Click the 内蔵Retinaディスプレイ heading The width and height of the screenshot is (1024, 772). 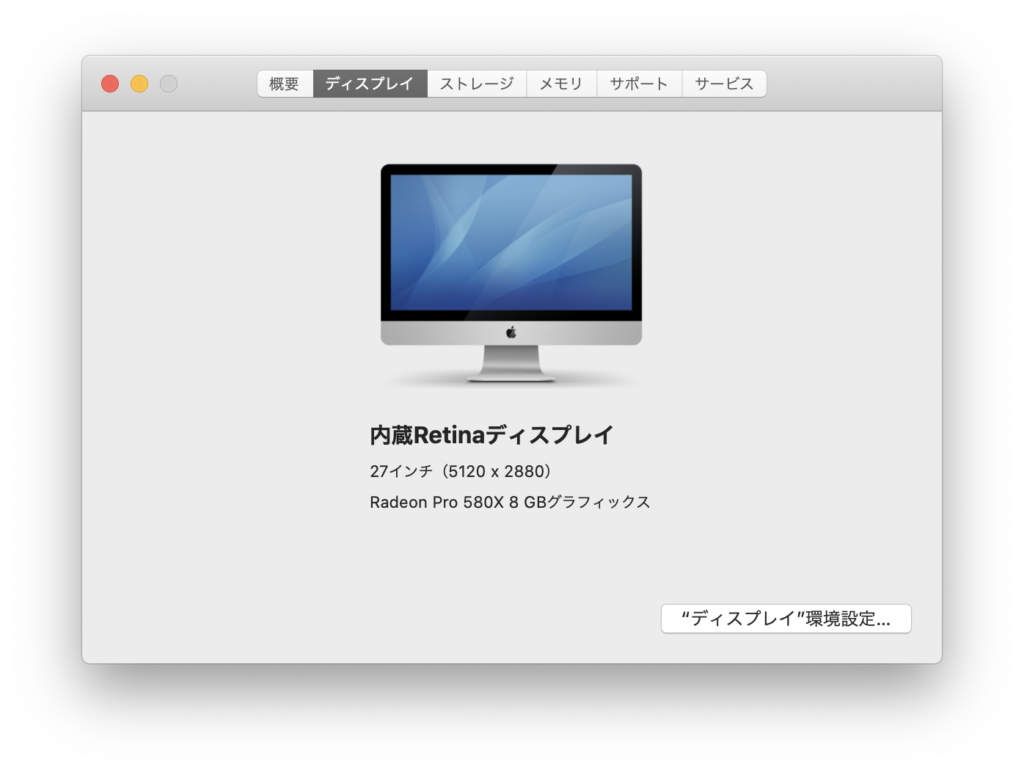491,435
